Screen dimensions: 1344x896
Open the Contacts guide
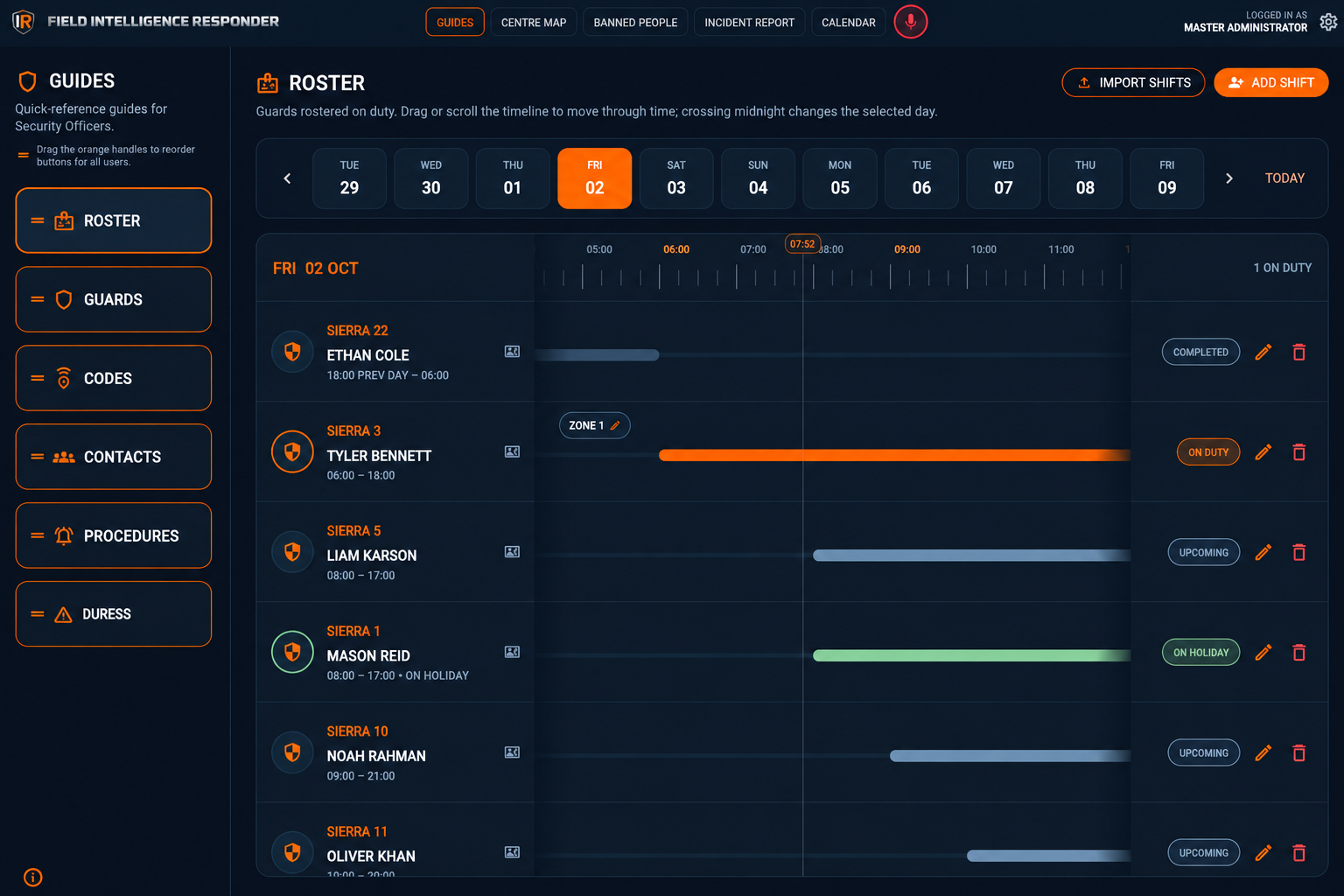coord(114,457)
